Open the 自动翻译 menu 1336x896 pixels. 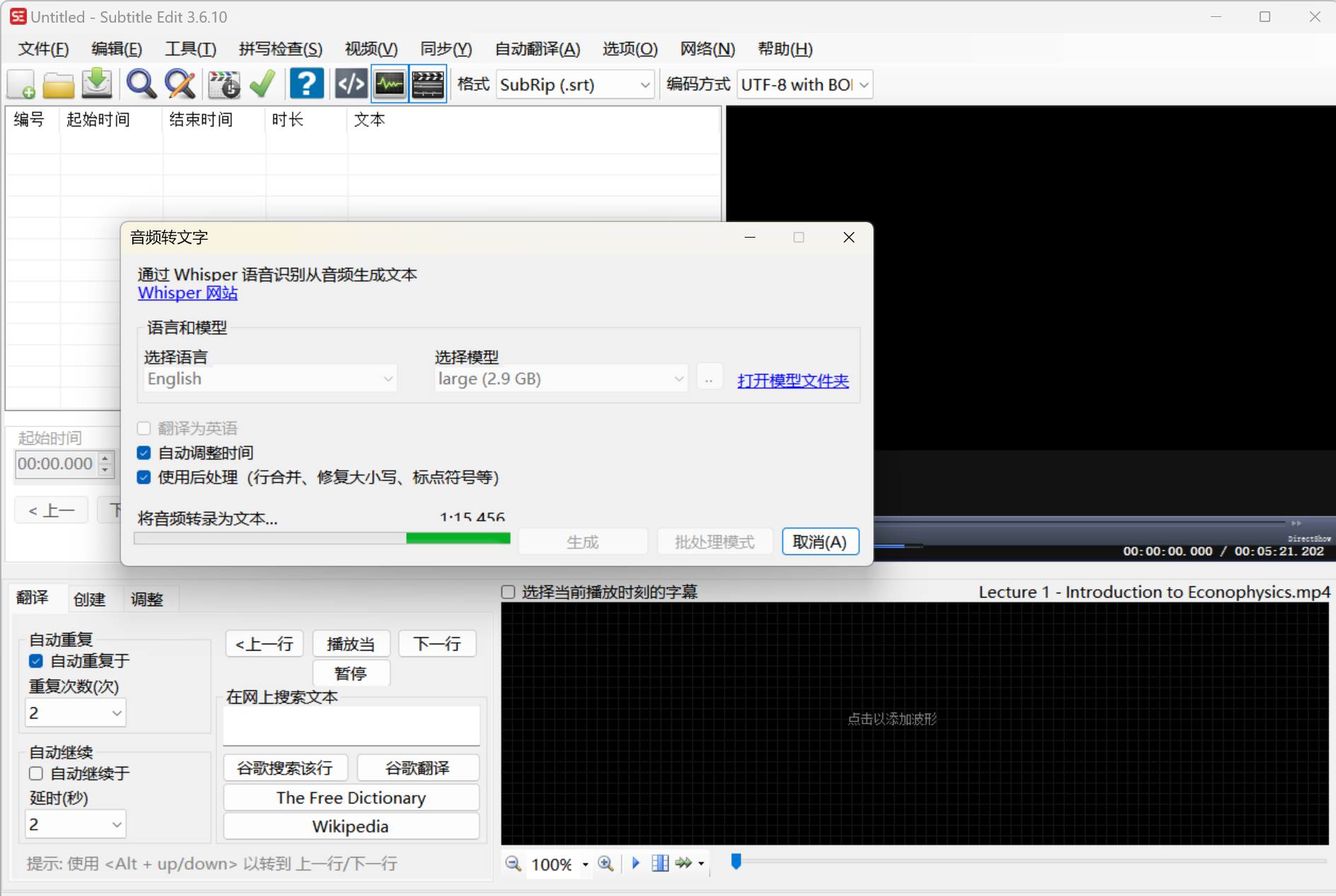[x=538, y=49]
